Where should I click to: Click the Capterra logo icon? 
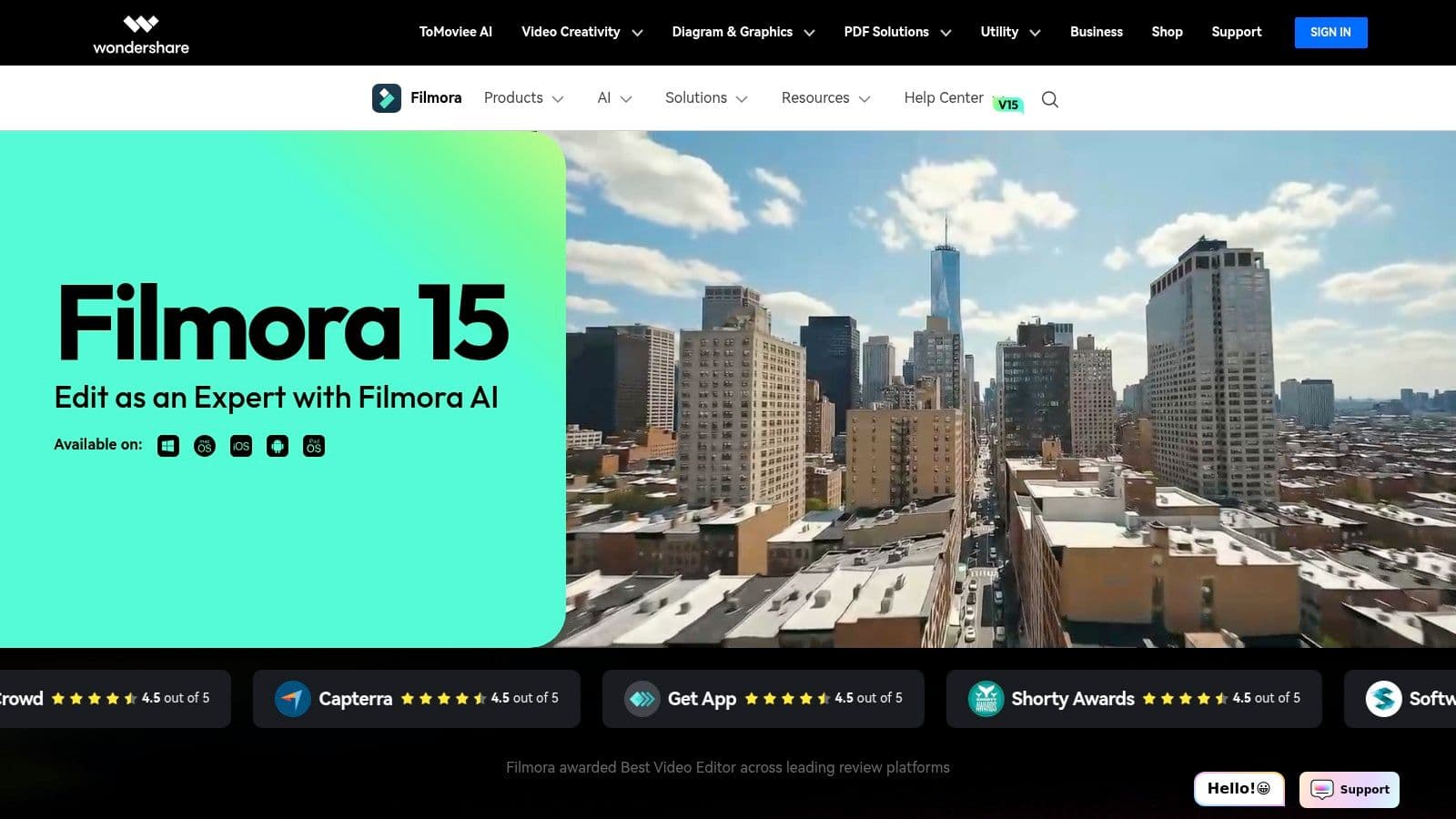click(291, 699)
